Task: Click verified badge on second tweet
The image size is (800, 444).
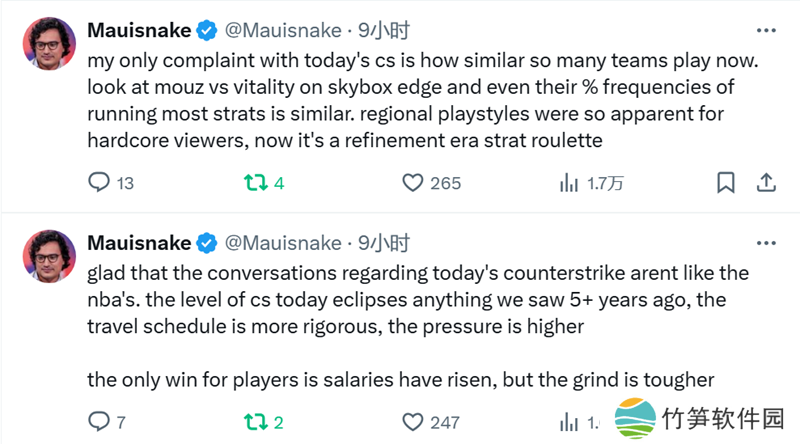Action: click(x=207, y=242)
